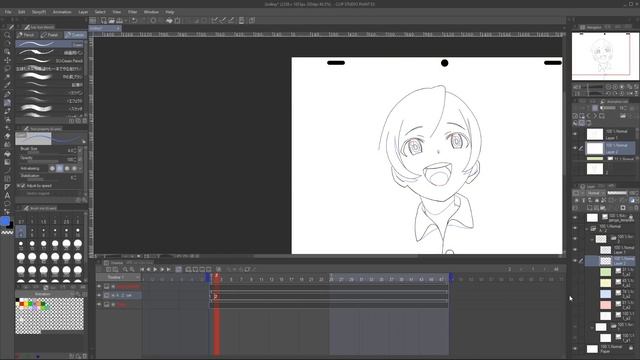Open the Window menu
The height and width of the screenshot is (360, 640).
(x=151, y=12)
